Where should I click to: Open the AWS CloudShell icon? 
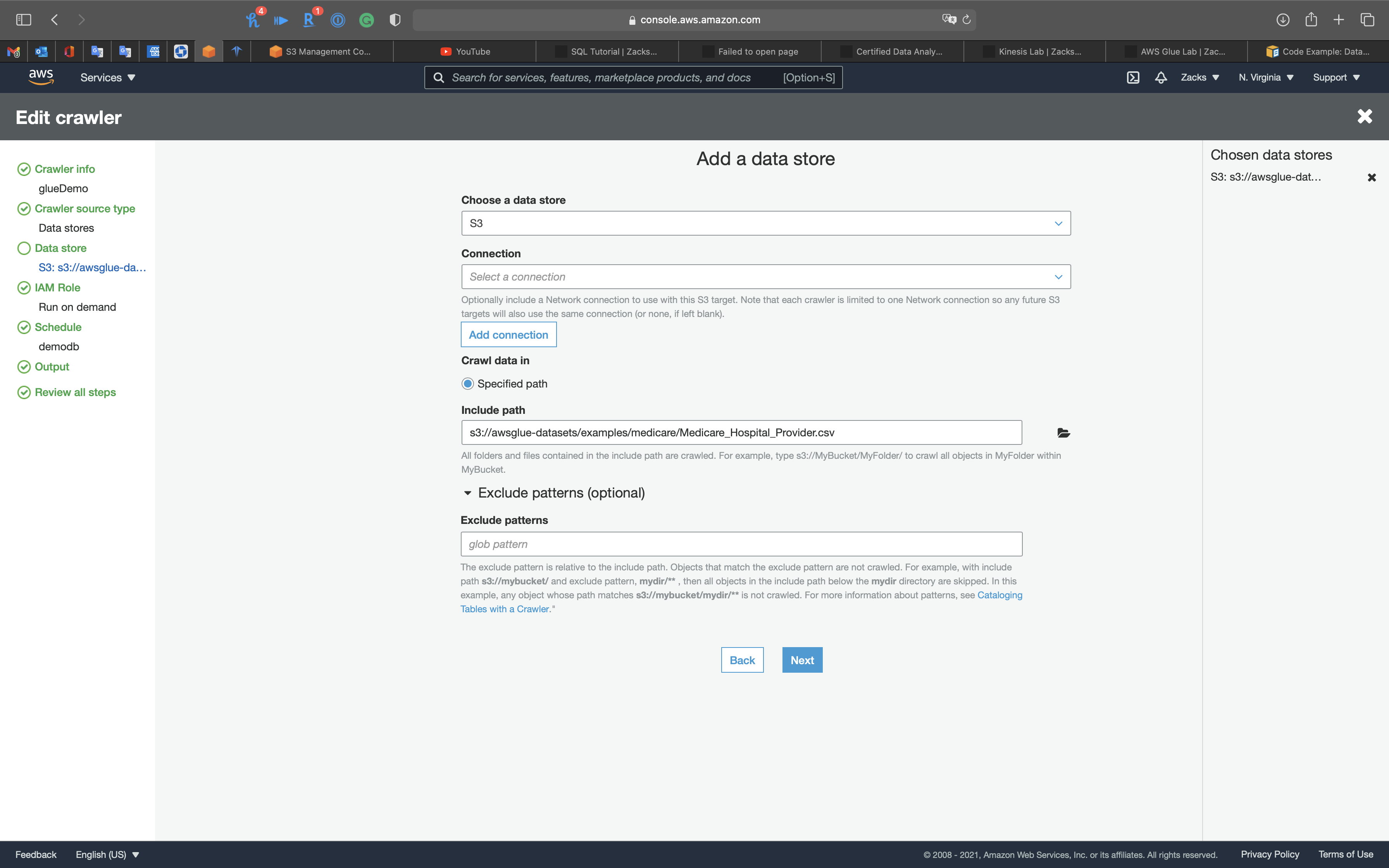pyautogui.click(x=1132, y=77)
